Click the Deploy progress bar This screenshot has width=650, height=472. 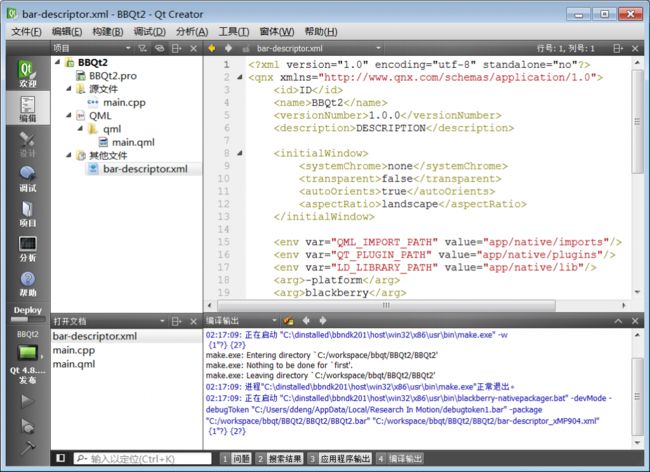point(28,320)
